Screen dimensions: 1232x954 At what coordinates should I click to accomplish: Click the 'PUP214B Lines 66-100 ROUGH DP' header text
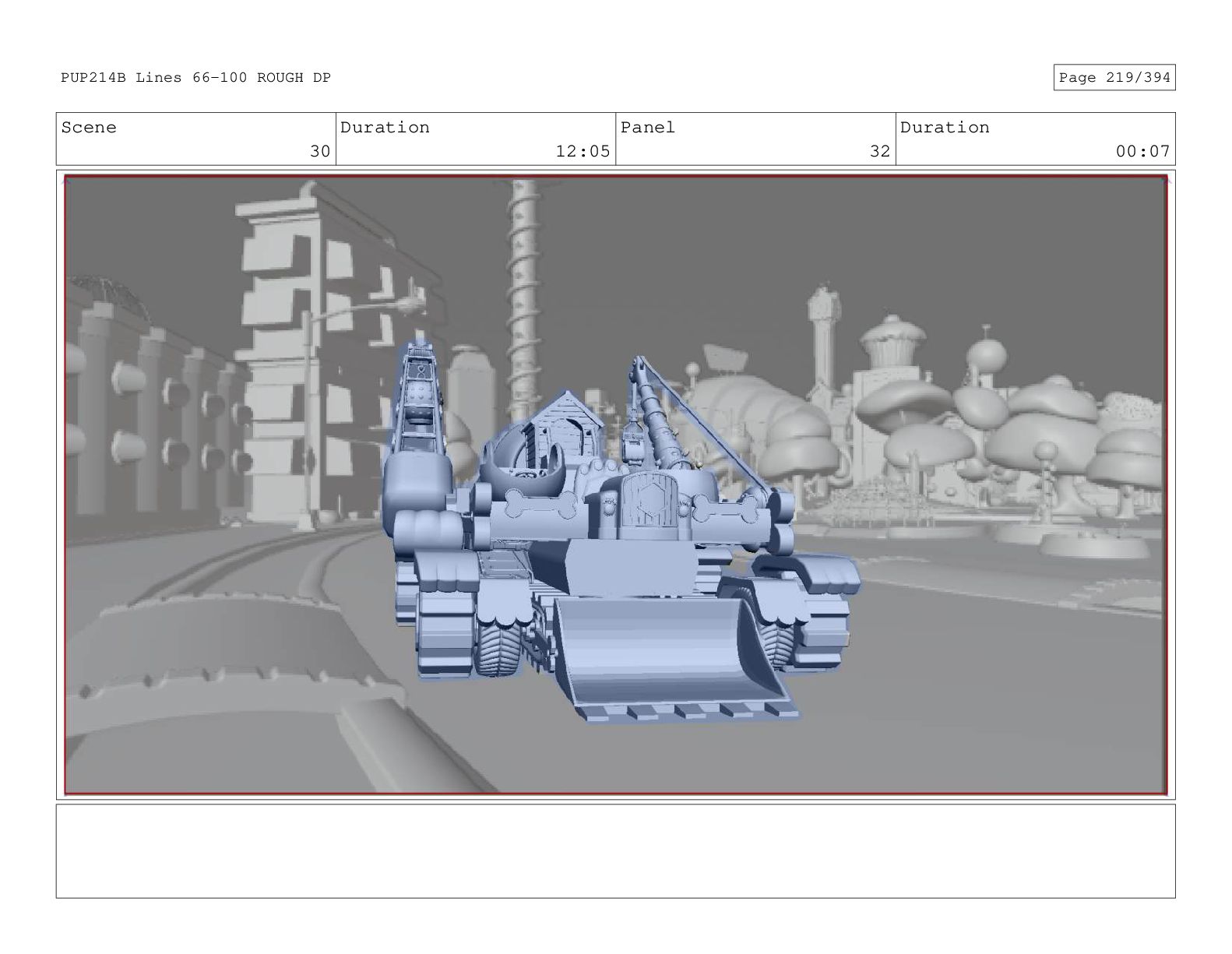pos(196,78)
